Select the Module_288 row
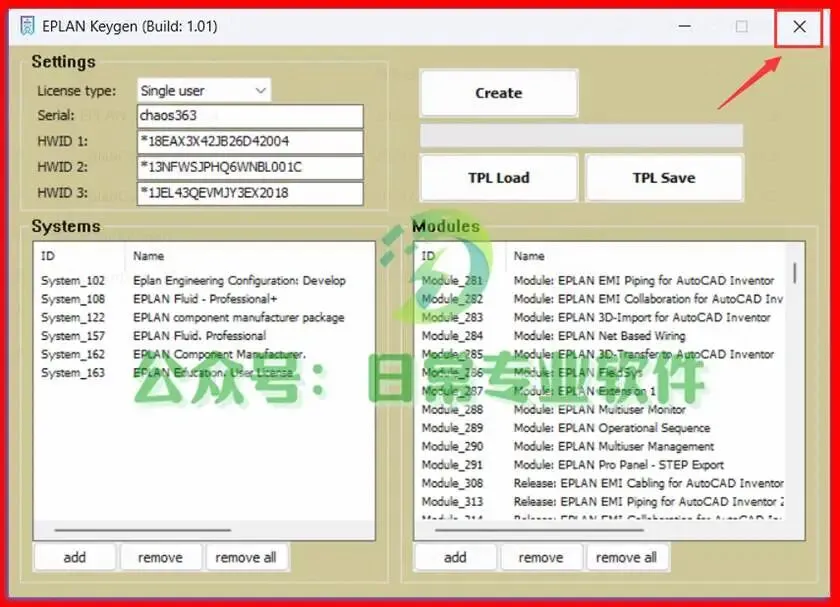840x607 pixels. [600, 409]
